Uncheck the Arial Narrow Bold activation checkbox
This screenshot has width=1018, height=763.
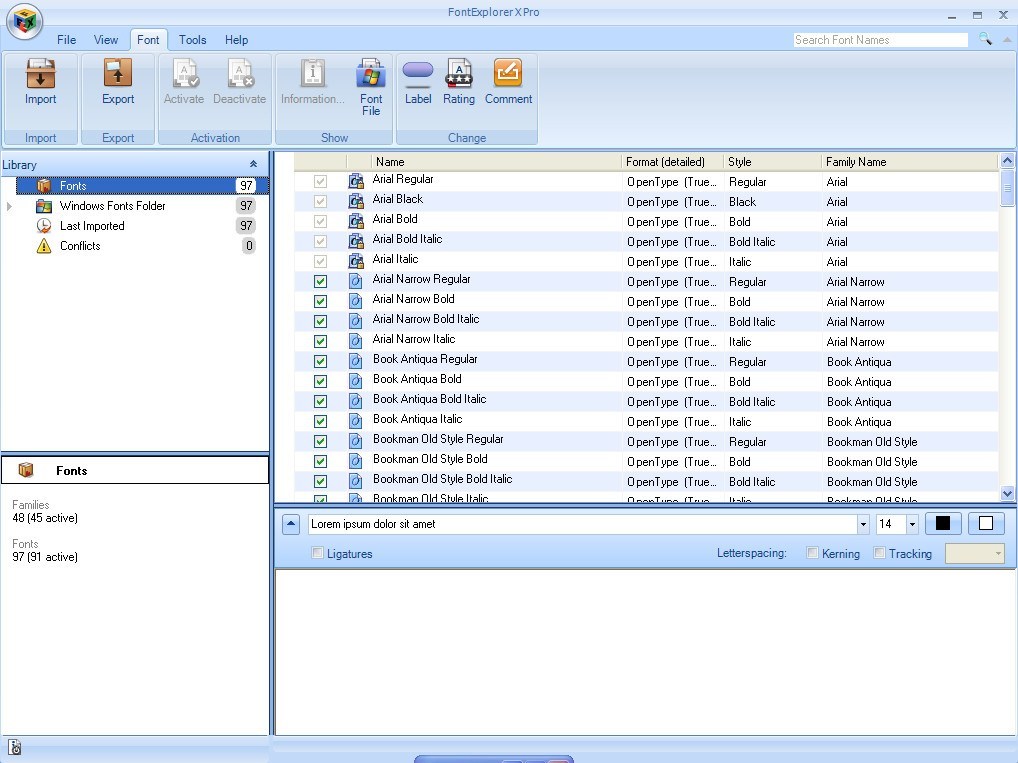point(319,300)
